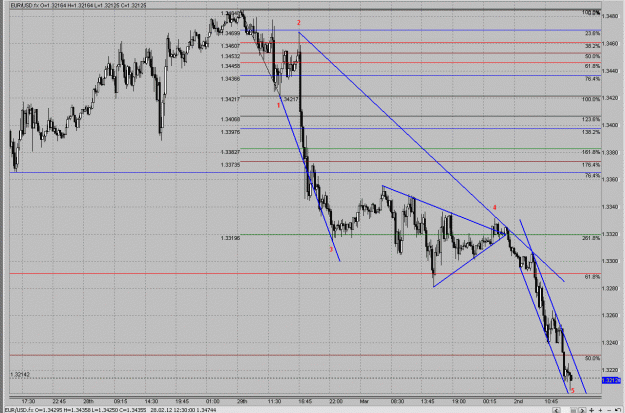The height and width of the screenshot is (413, 625).
Task: Click the red wave label 2
Action: 299,23
